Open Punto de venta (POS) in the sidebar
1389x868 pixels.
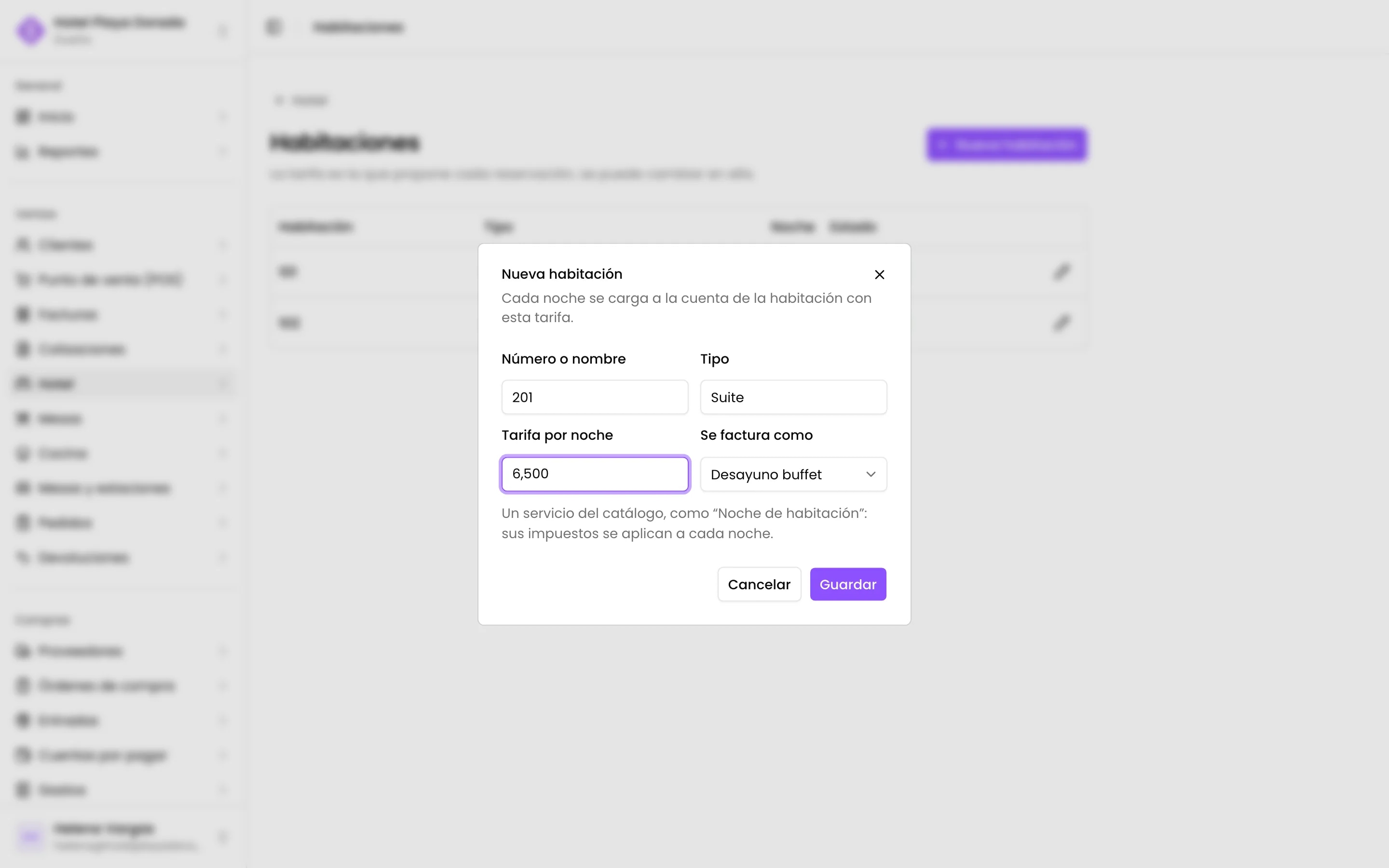(x=122, y=280)
